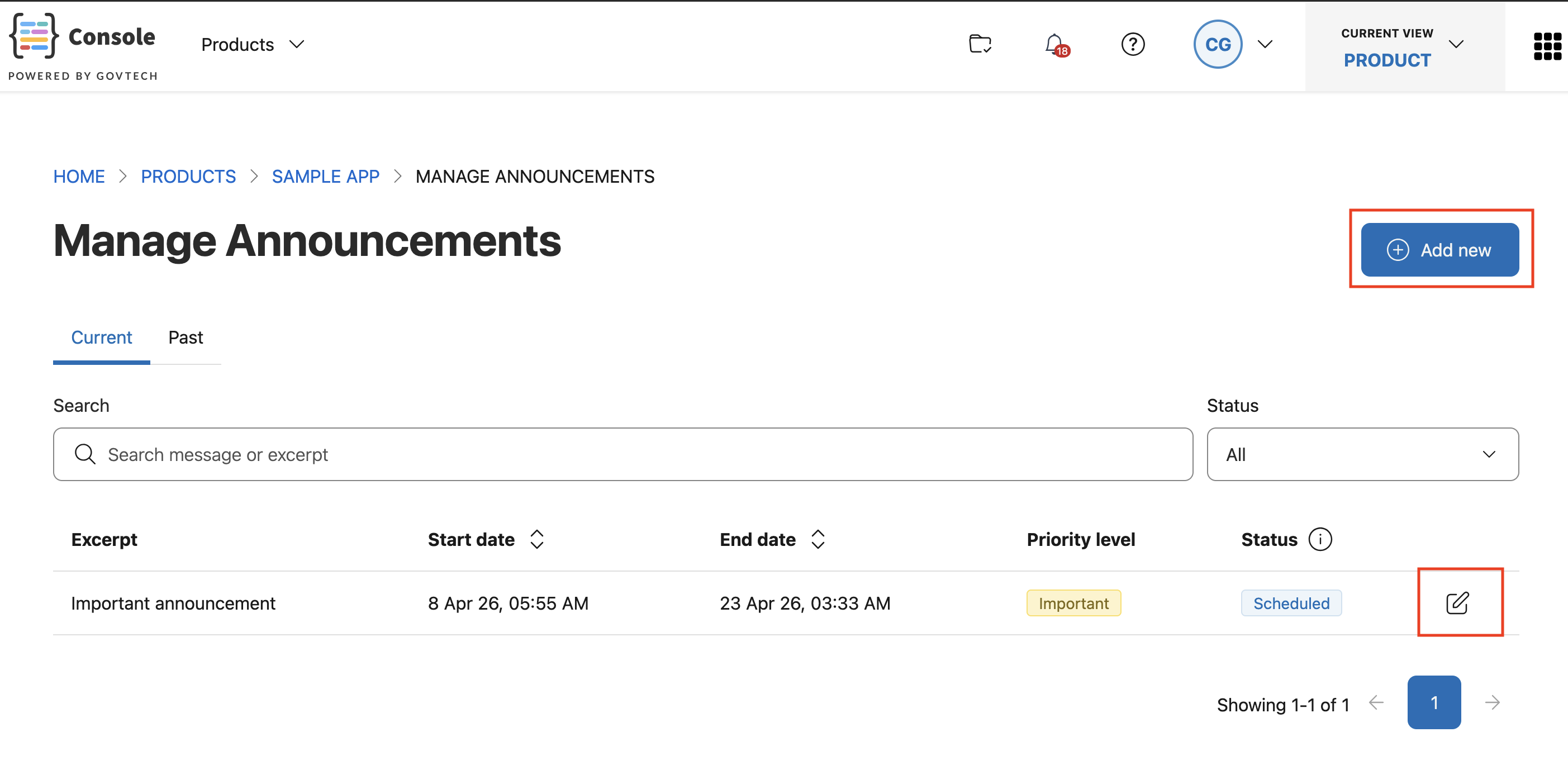Image resolution: width=1568 pixels, height=770 pixels.
Task: Click the Important priority badge
Action: point(1073,603)
